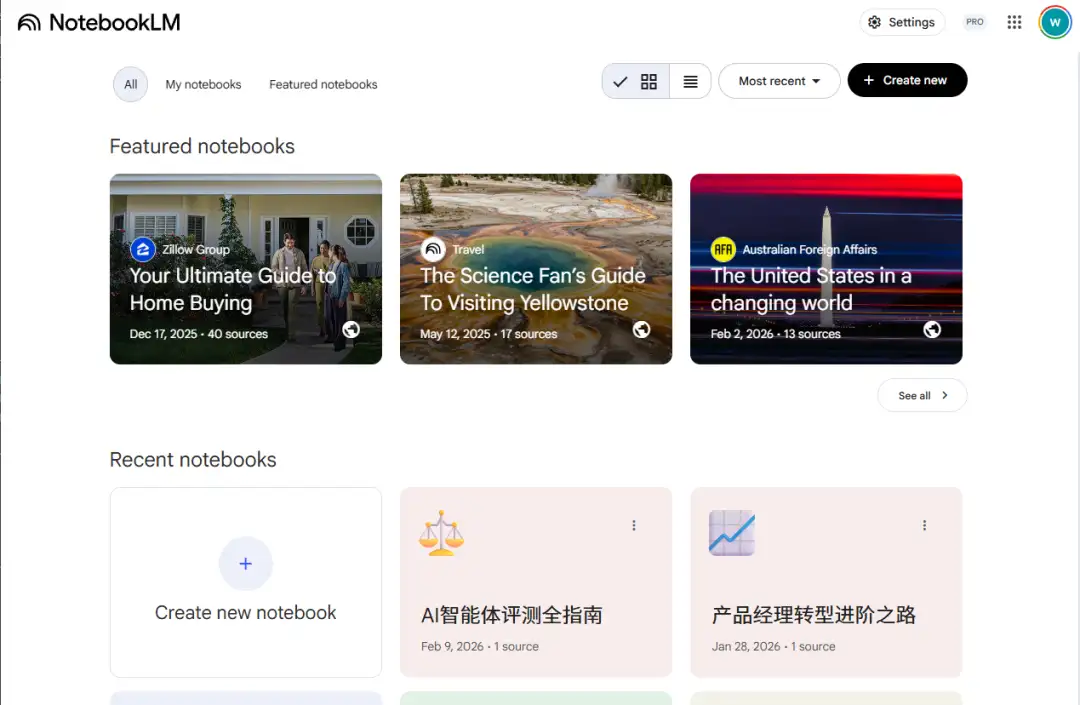Screen dimensions: 1080x705
Task: Click the Australian Foreign Affairs AFA logo
Action: 723,249
